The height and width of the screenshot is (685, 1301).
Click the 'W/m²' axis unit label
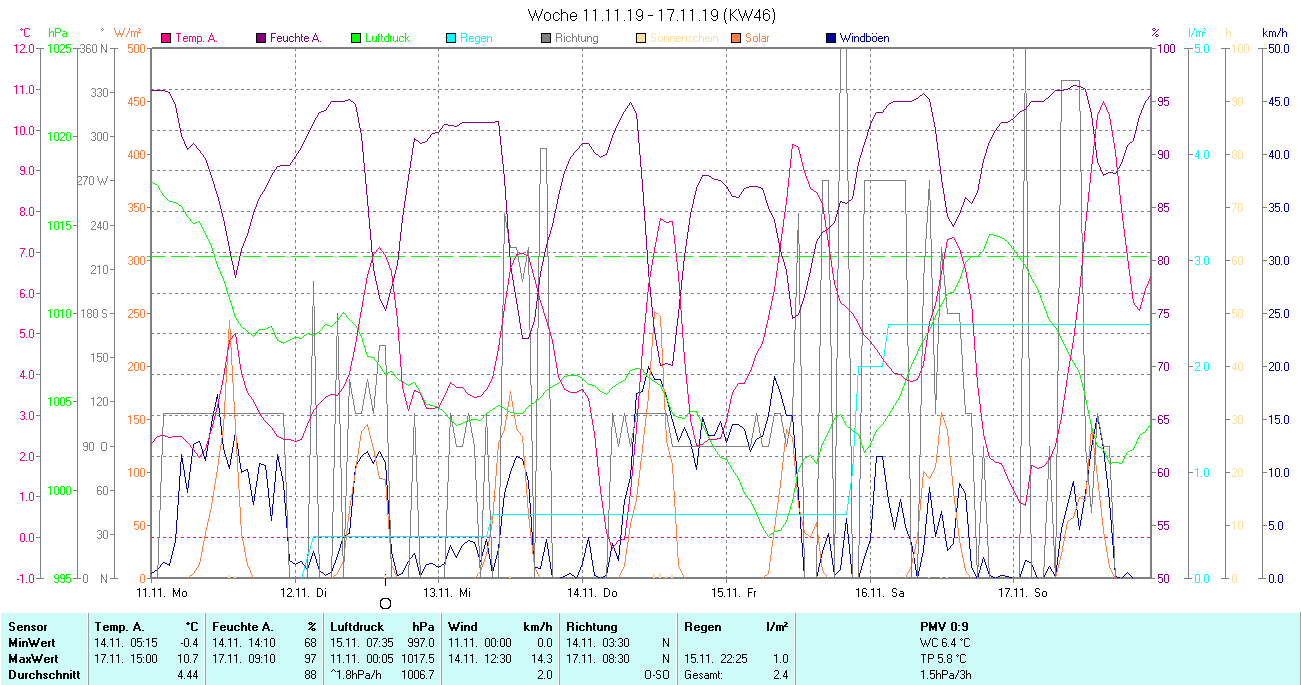click(127, 33)
